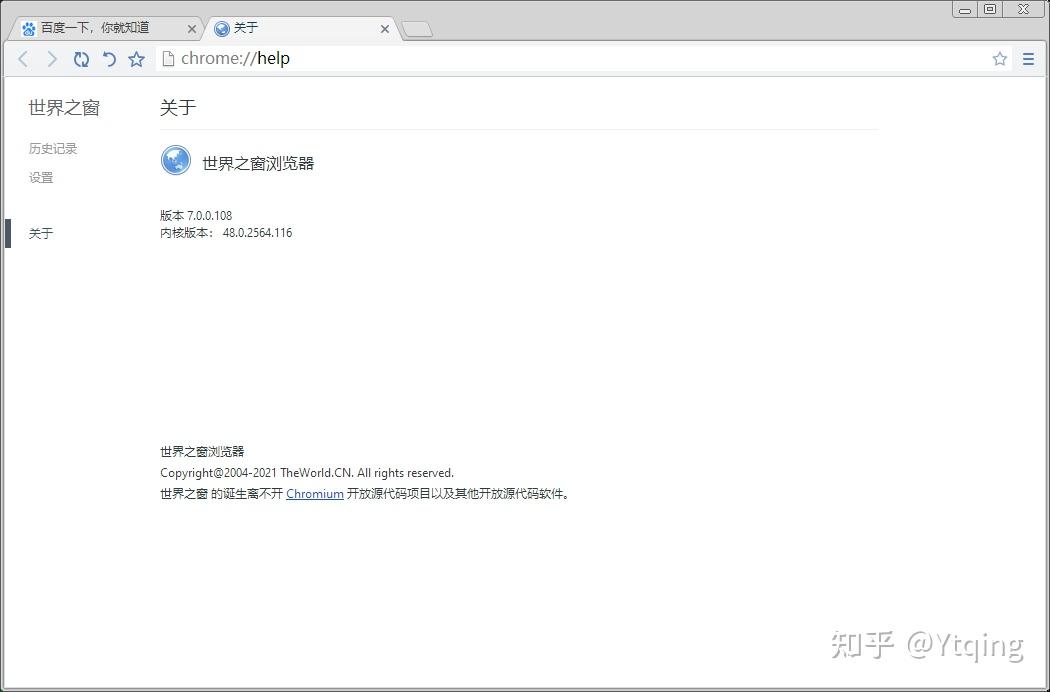Click the forward navigation arrow
The image size is (1050, 692).
pyautogui.click(x=51, y=59)
